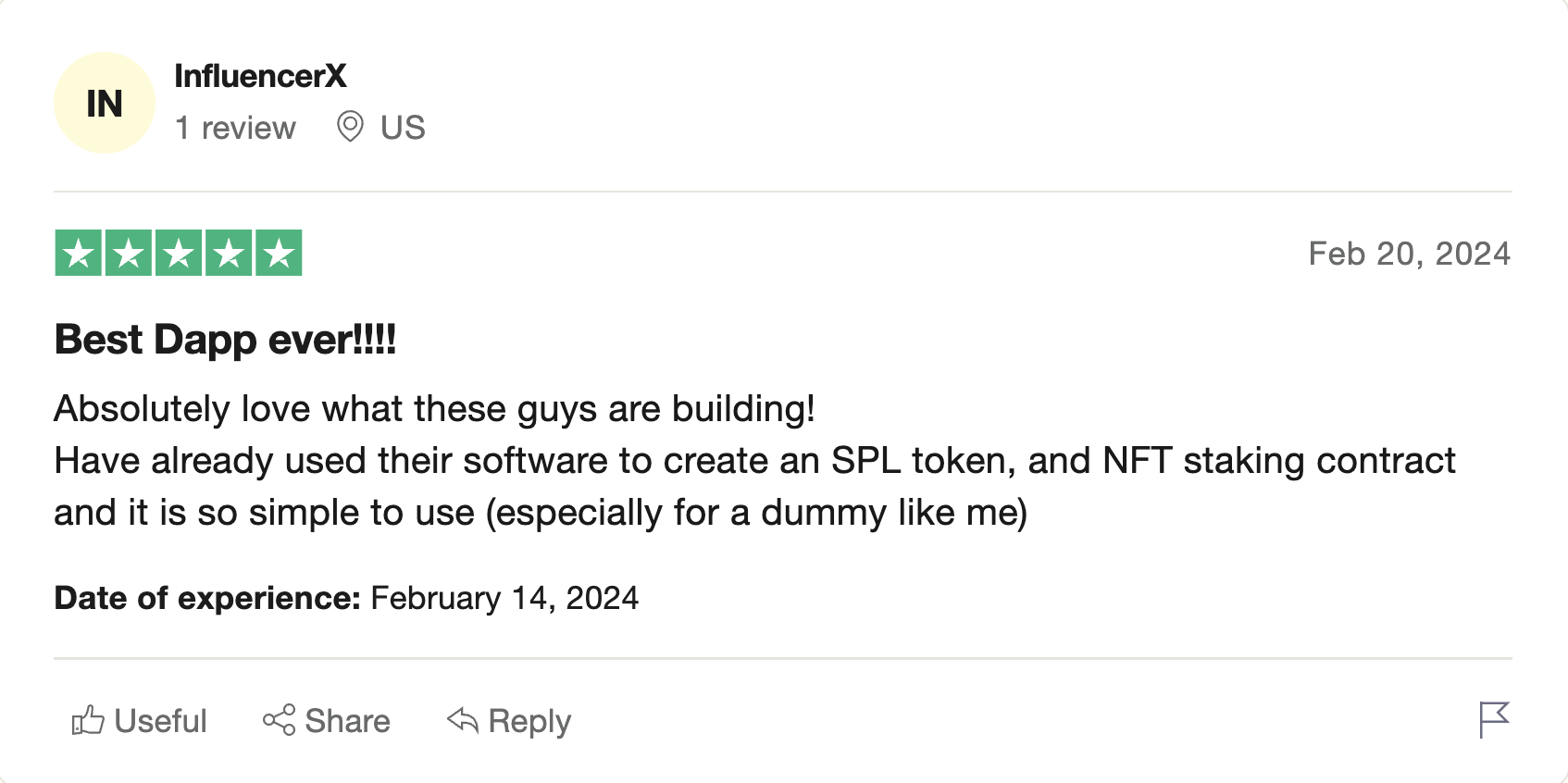Click the US country label
The height and width of the screenshot is (783, 1568).
click(x=403, y=128)
